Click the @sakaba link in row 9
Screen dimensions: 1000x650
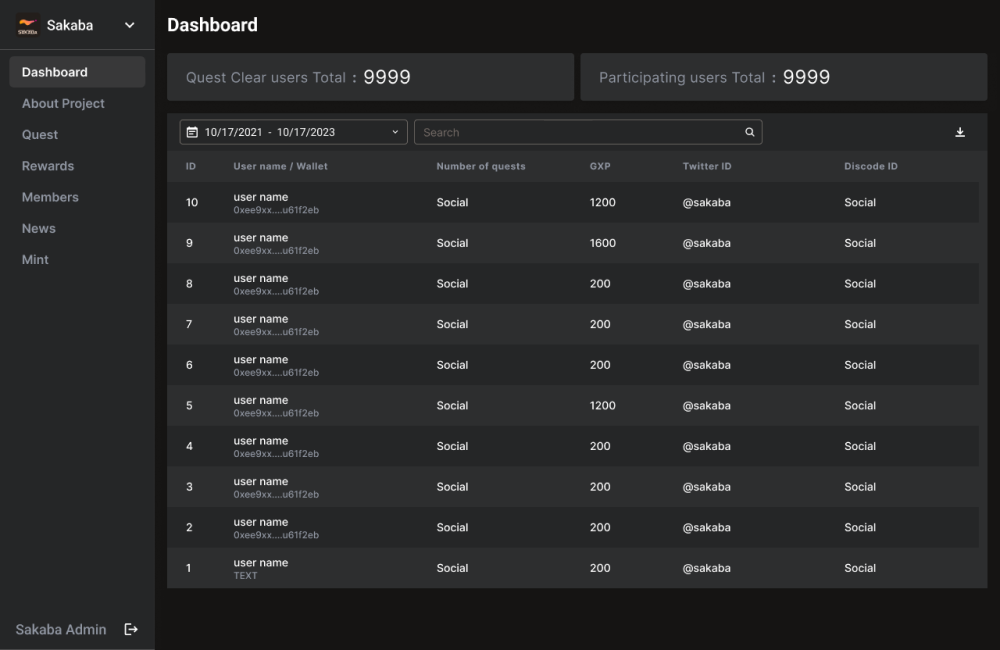706,243
